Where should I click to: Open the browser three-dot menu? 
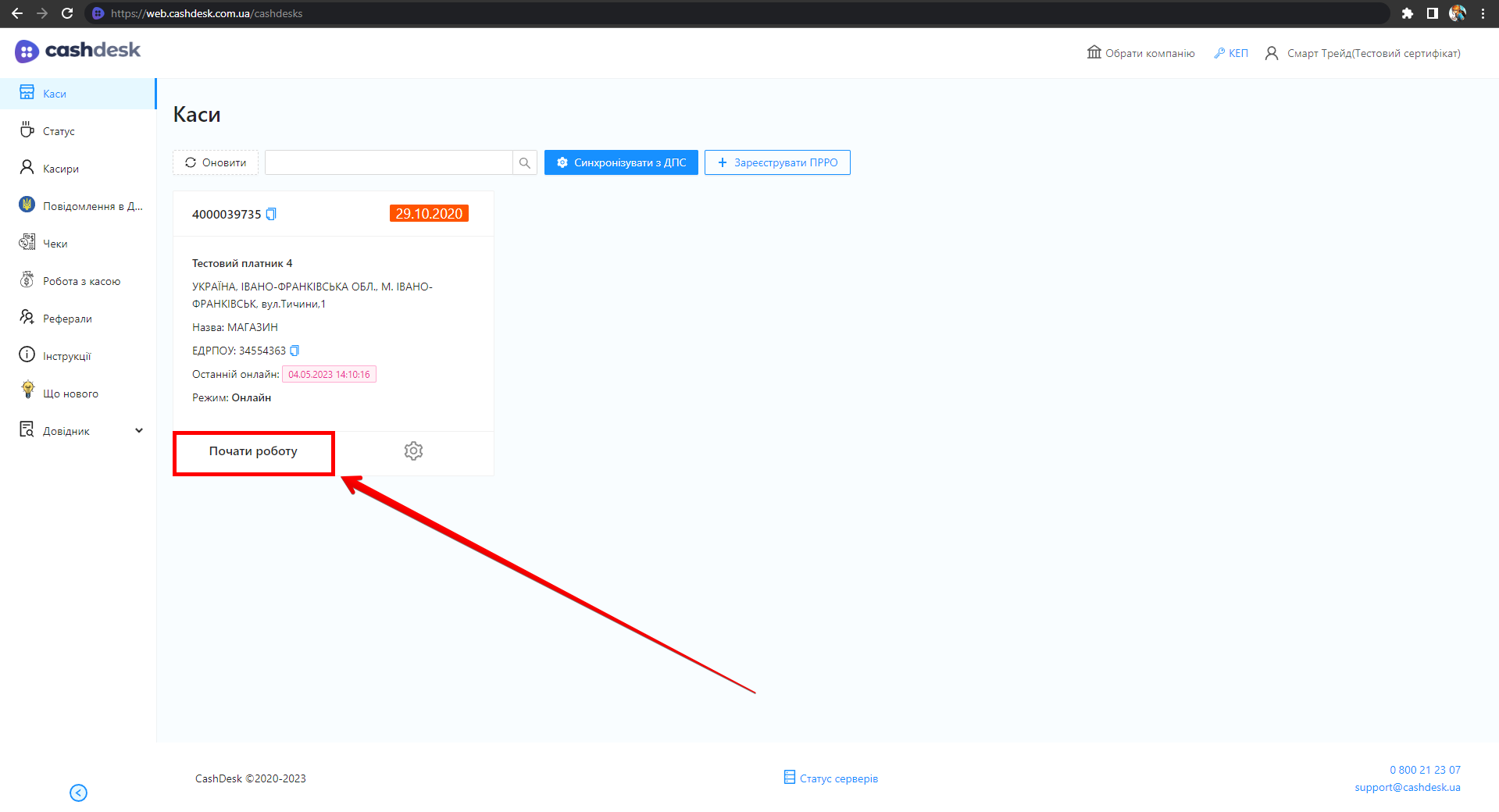coord(1483,13)
